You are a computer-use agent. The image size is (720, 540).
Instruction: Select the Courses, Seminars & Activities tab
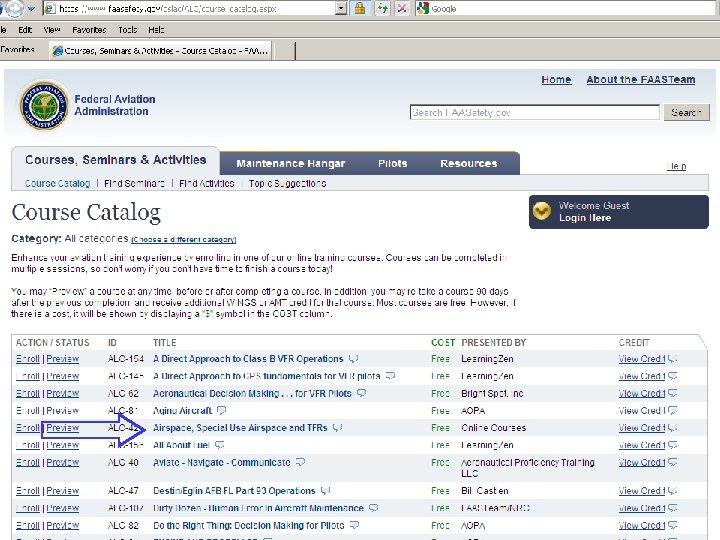[116, 160]
